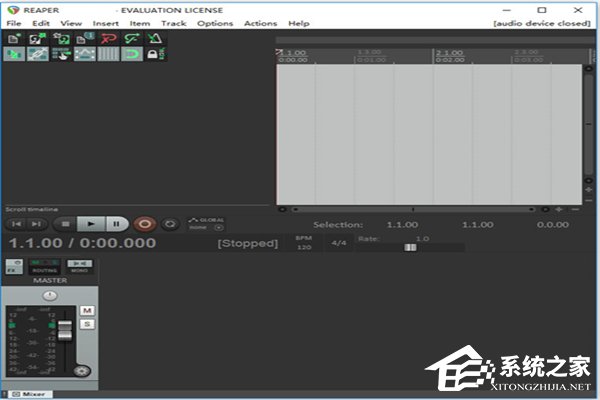
Task: Click the selection end value 1.1.00
Action: (478, 225)
